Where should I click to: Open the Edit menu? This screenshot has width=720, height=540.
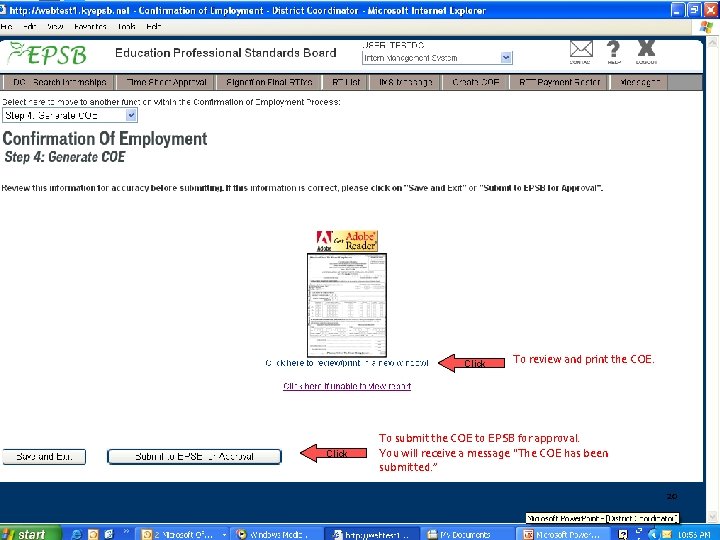point(29,27)
